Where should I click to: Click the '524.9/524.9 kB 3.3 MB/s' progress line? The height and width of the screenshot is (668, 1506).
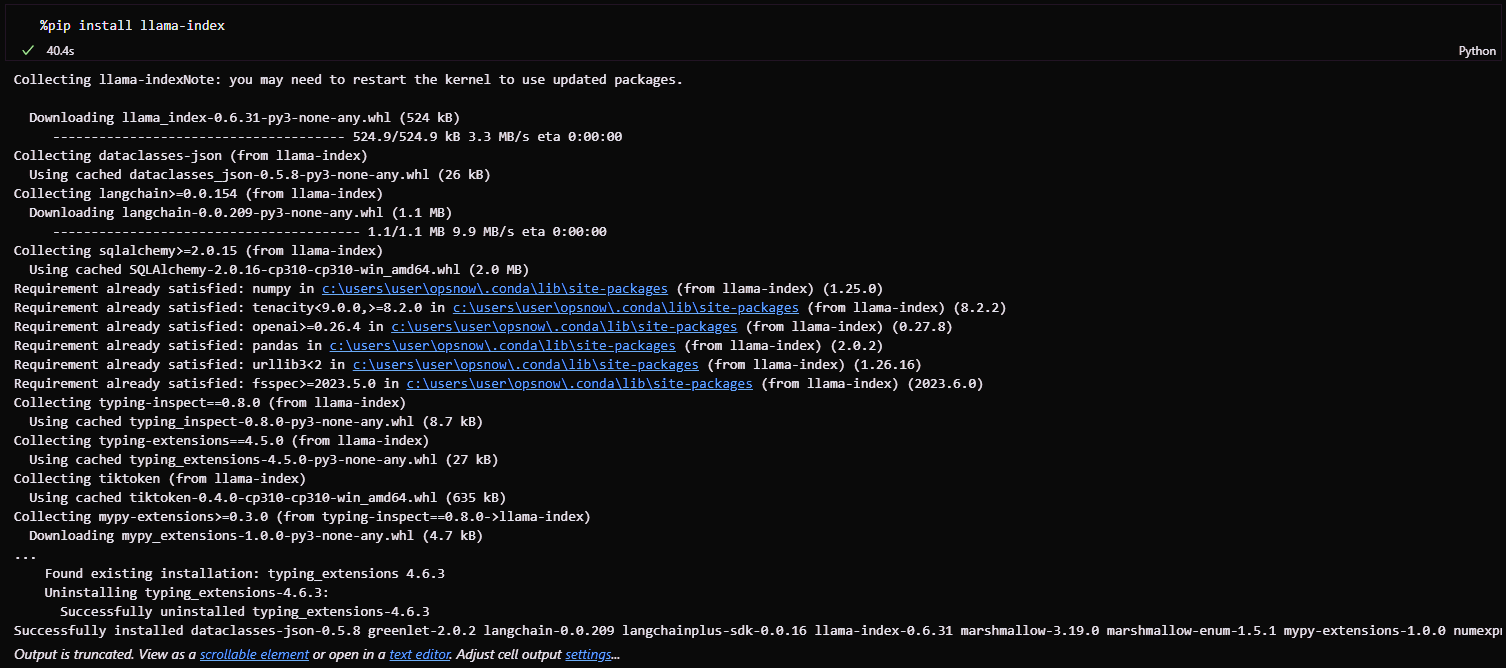[337, 136]
